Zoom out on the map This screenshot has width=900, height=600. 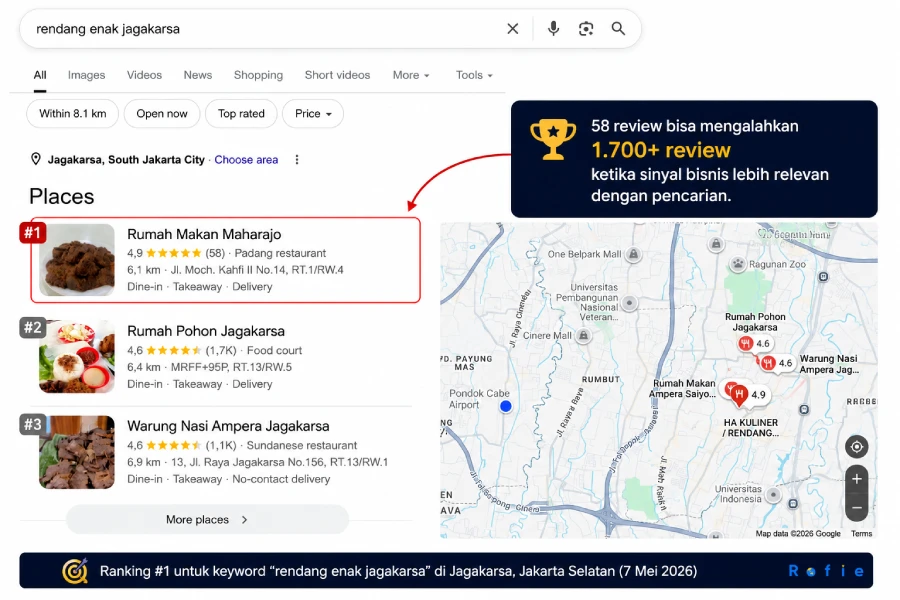856,508
